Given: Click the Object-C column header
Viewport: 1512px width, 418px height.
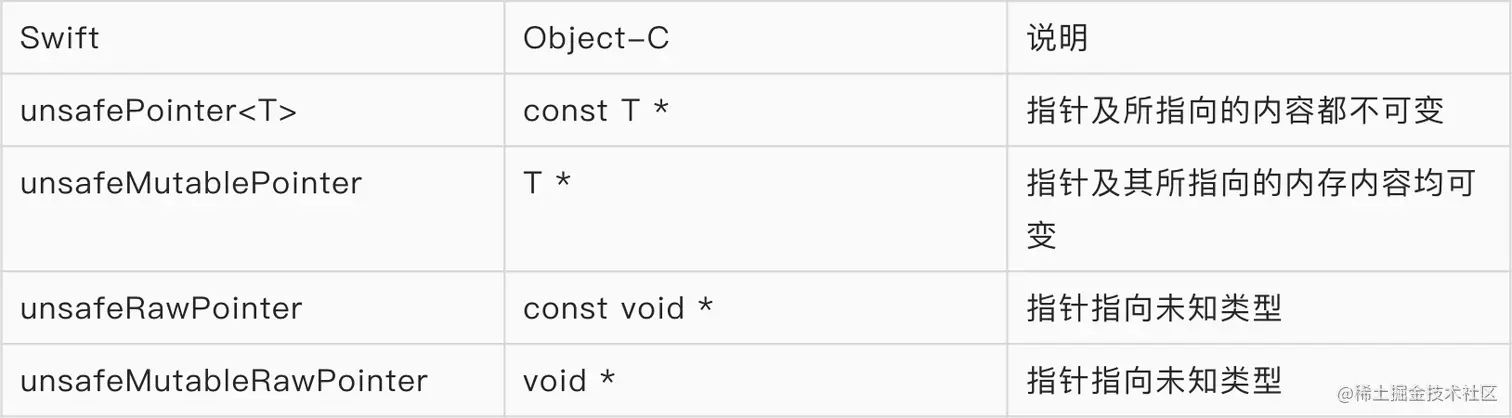Looking at the screenshot, I should (x=595, y=38).
